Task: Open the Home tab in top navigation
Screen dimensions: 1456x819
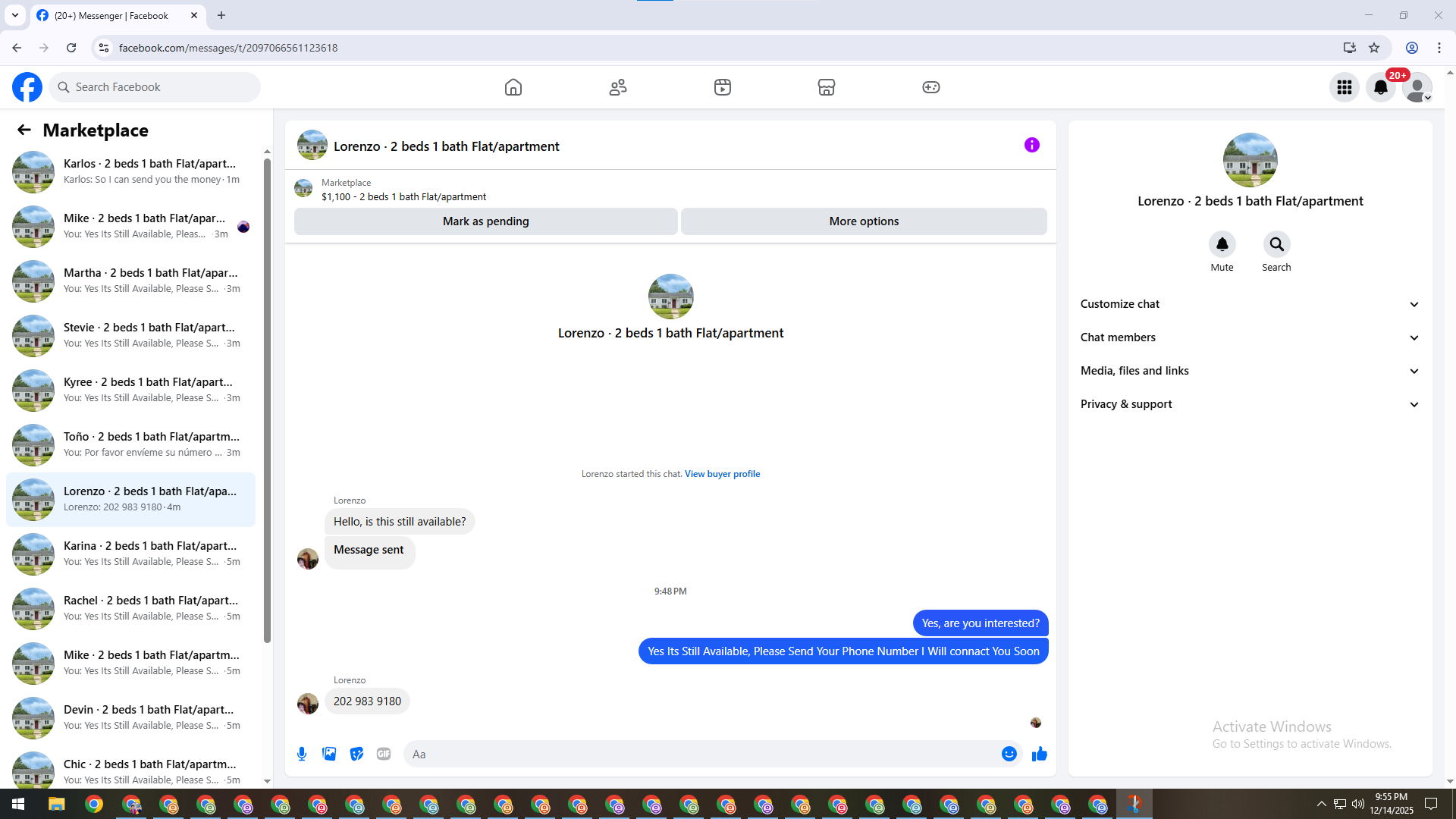Action: [x=513, y=87]
